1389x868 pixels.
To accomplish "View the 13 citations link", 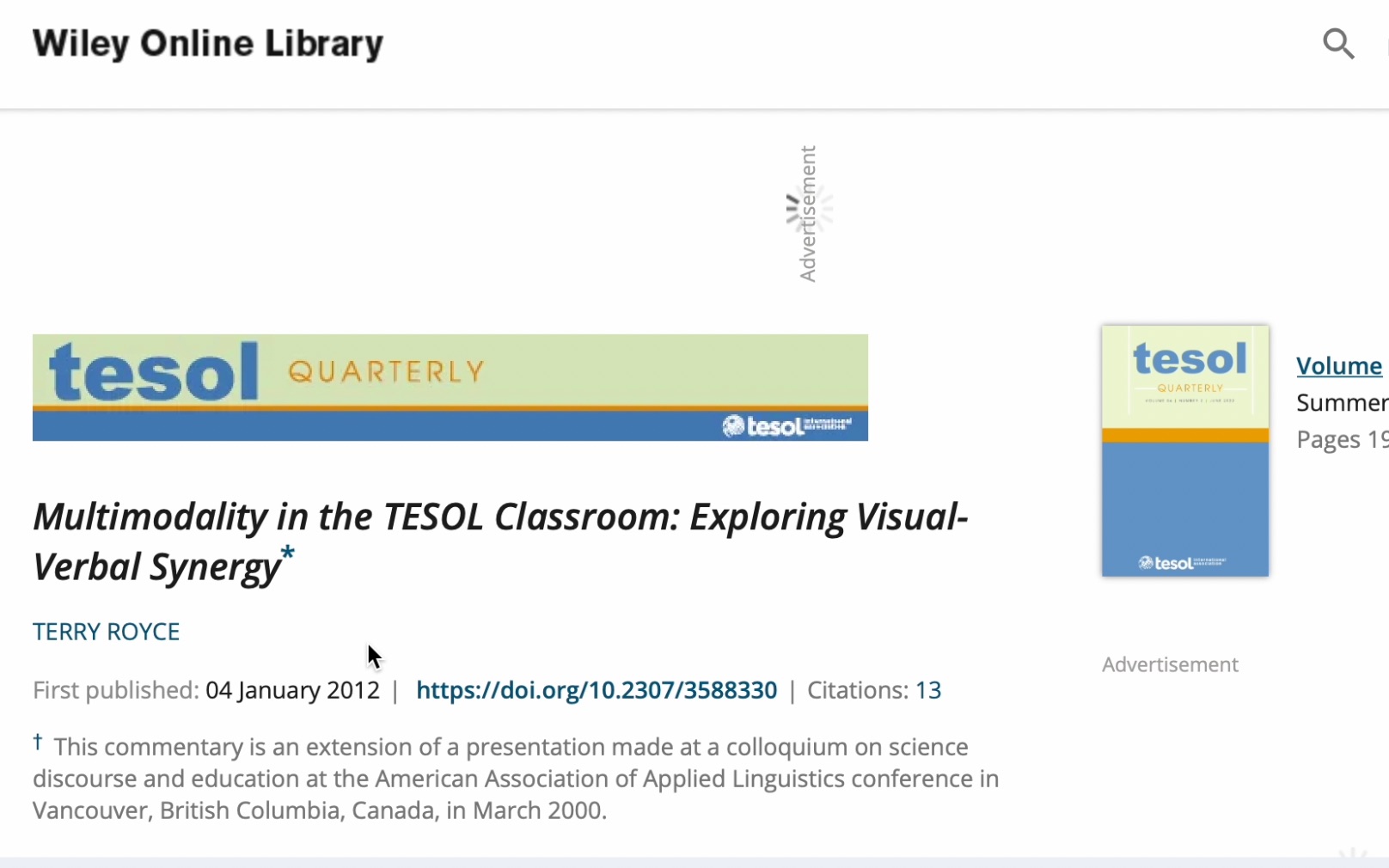I will click(927, 690).
